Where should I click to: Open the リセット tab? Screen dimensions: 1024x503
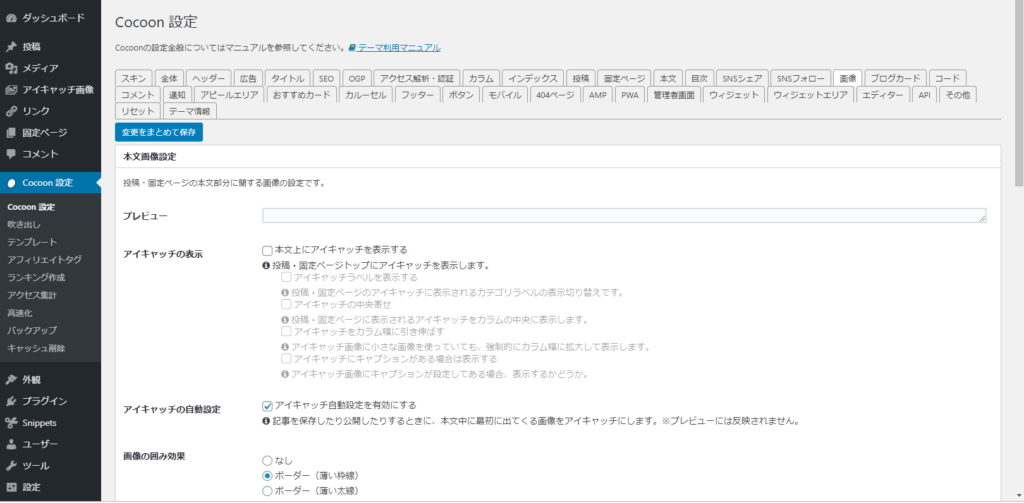138,111
